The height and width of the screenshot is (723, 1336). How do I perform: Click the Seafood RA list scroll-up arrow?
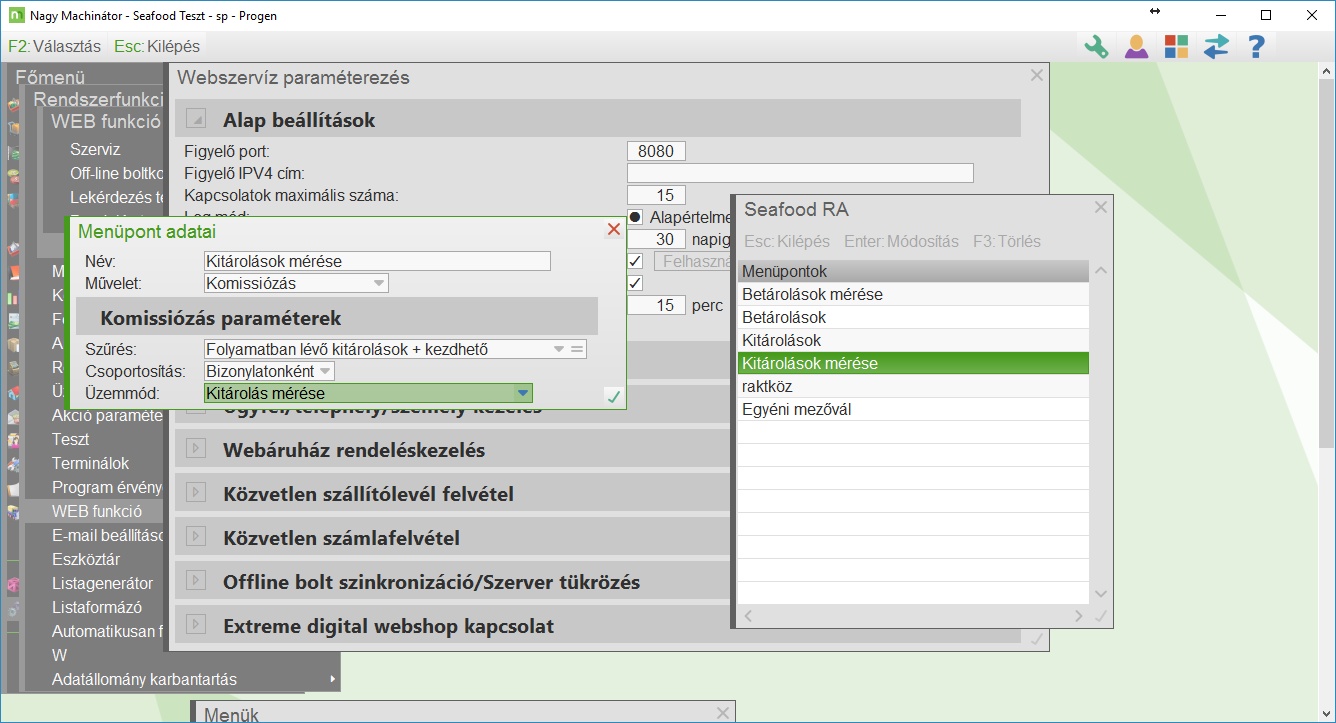click(1101, 271)
